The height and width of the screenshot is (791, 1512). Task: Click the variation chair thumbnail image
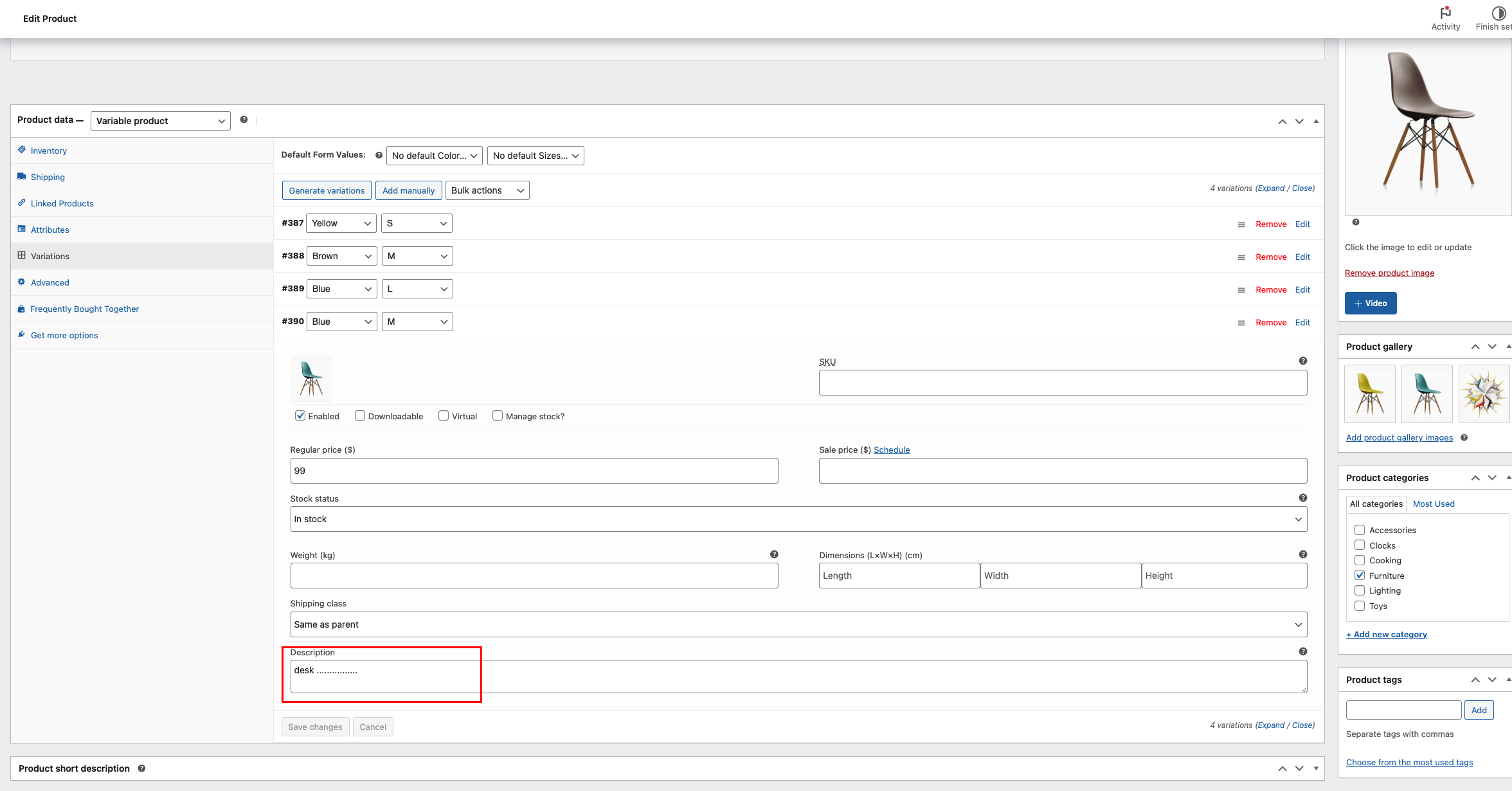(311, 378)
